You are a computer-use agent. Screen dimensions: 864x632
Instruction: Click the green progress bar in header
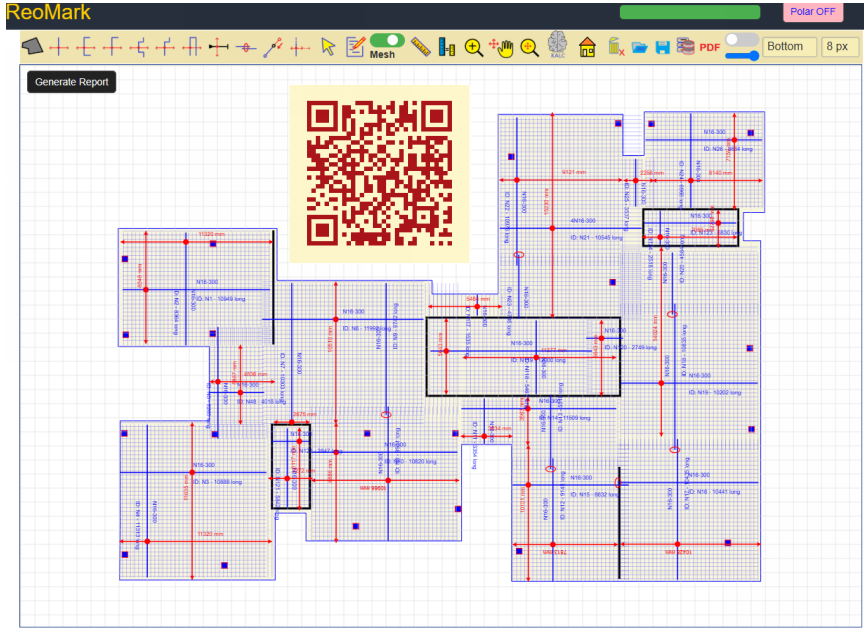pyautogui.click(x=689, y=12)
